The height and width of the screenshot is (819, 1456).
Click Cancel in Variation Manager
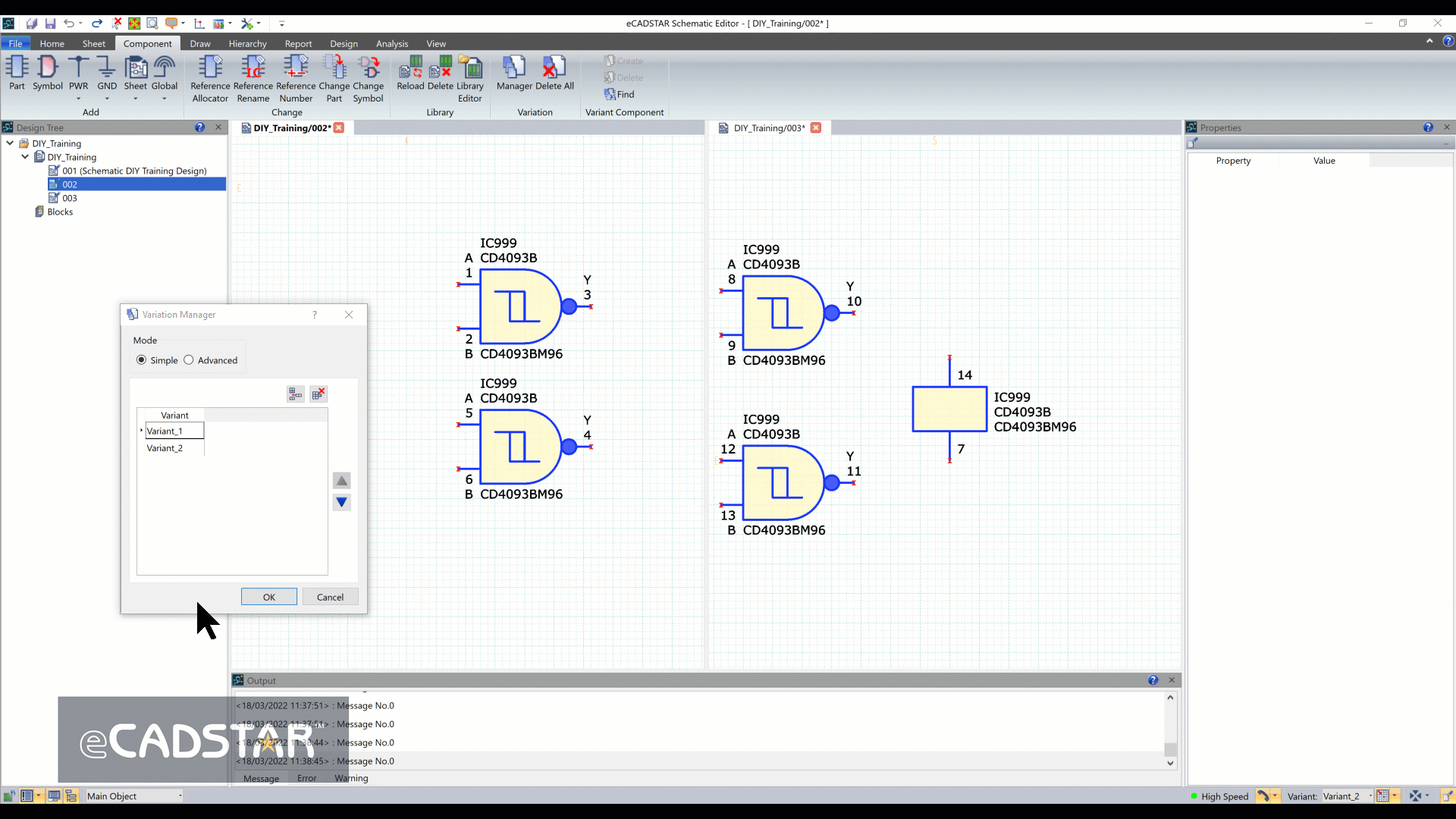[x=330, y=597]
